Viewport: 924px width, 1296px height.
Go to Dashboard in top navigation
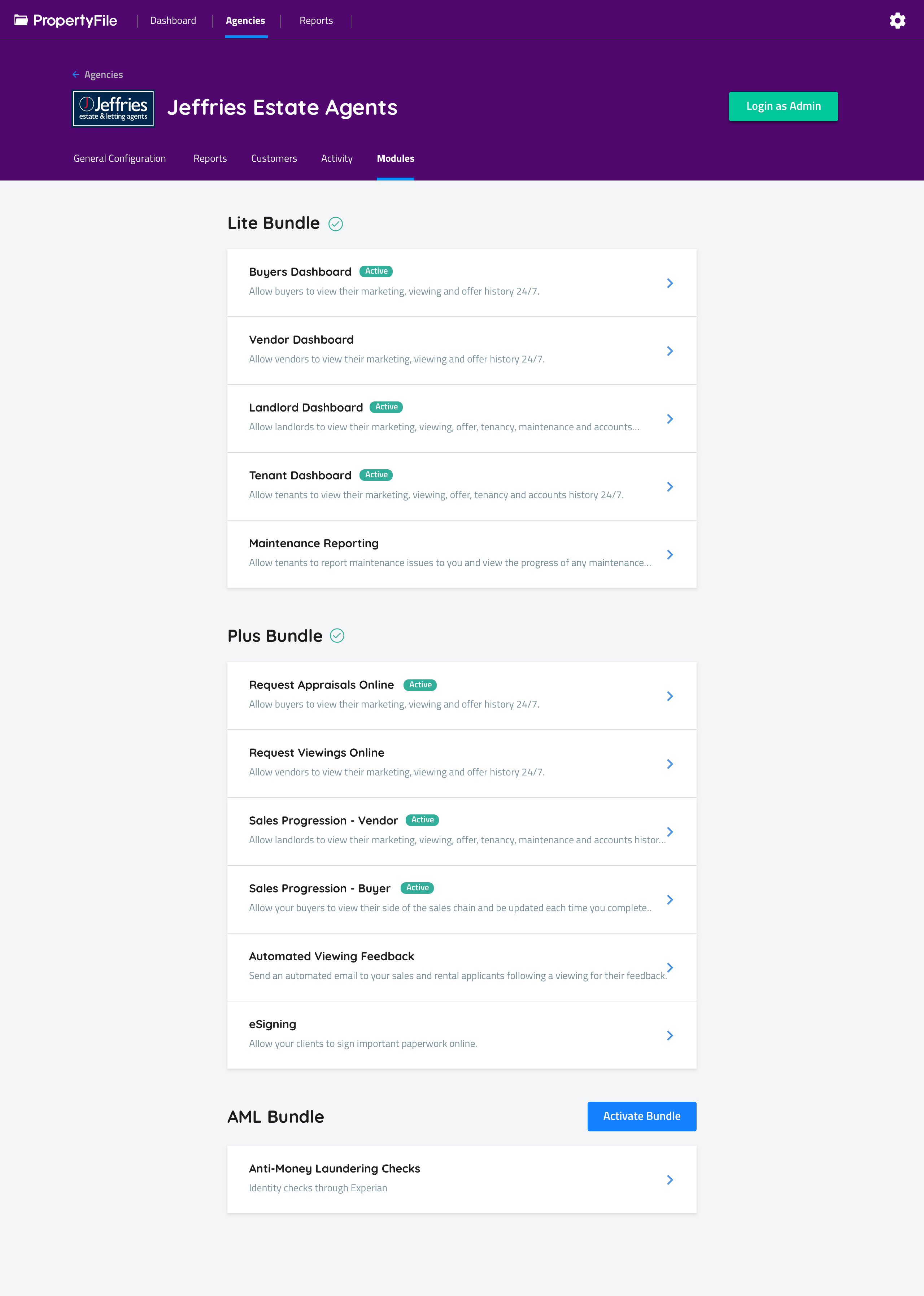173,21
